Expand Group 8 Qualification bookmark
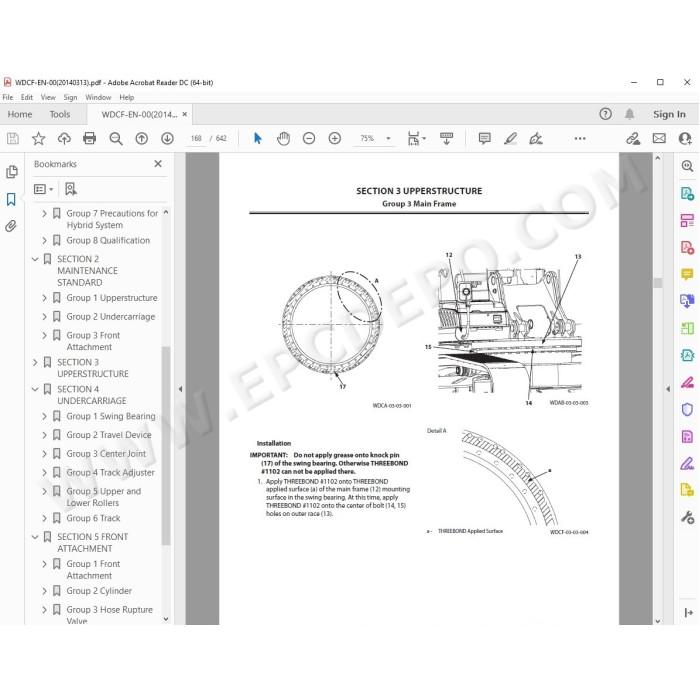Image resolution: width=700 pixels, height=700 pixels. coord(44,240)
